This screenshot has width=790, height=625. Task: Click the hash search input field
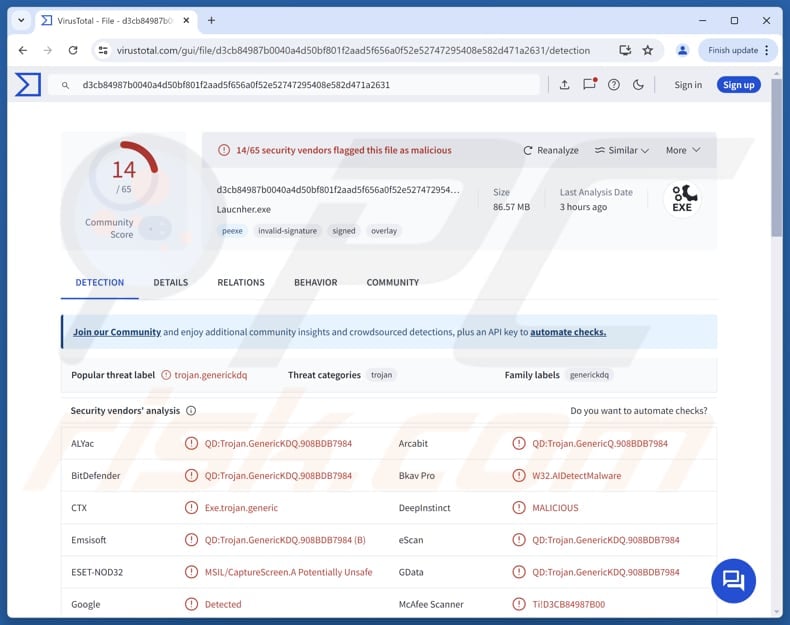(x=300, y=85)
